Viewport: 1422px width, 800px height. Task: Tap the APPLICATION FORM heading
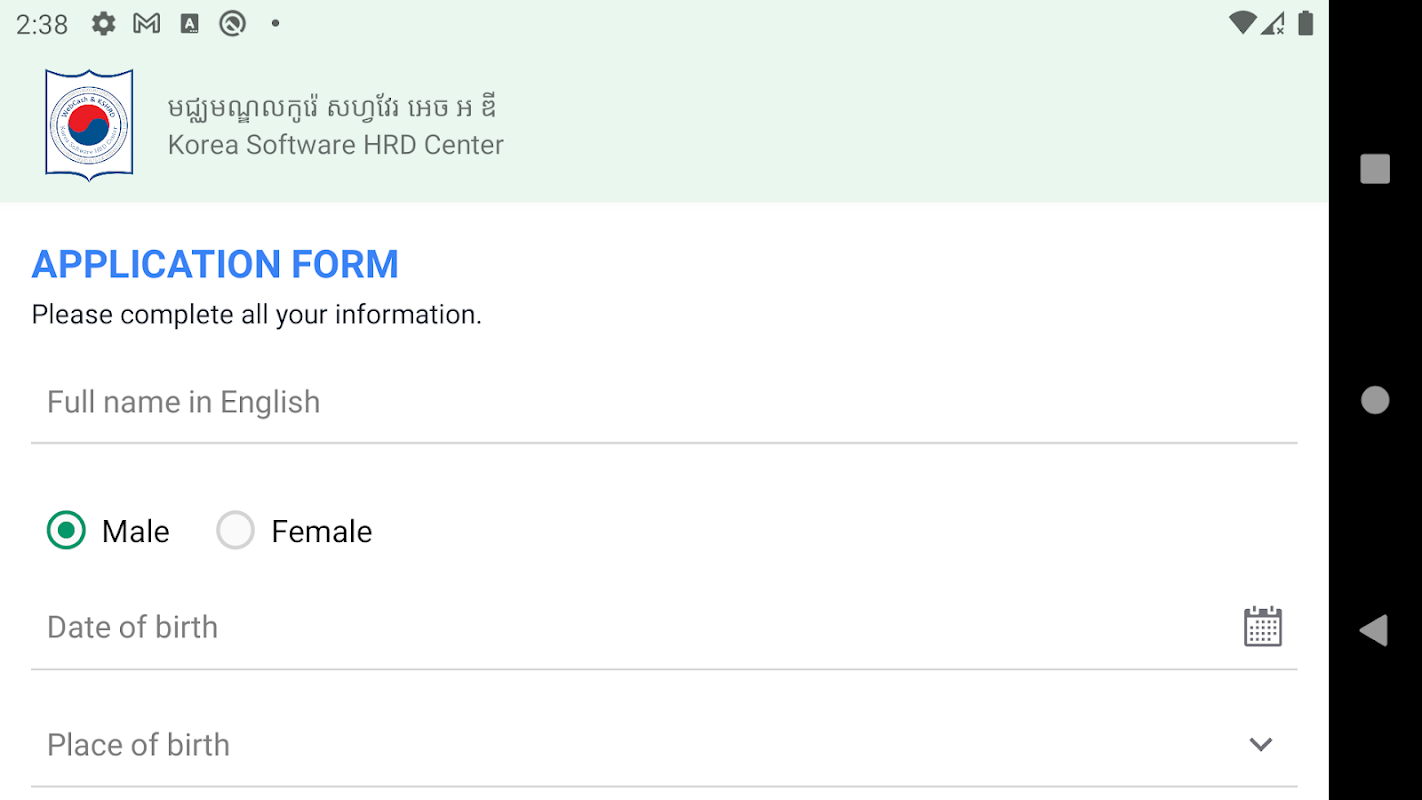(x=215, y=264)
